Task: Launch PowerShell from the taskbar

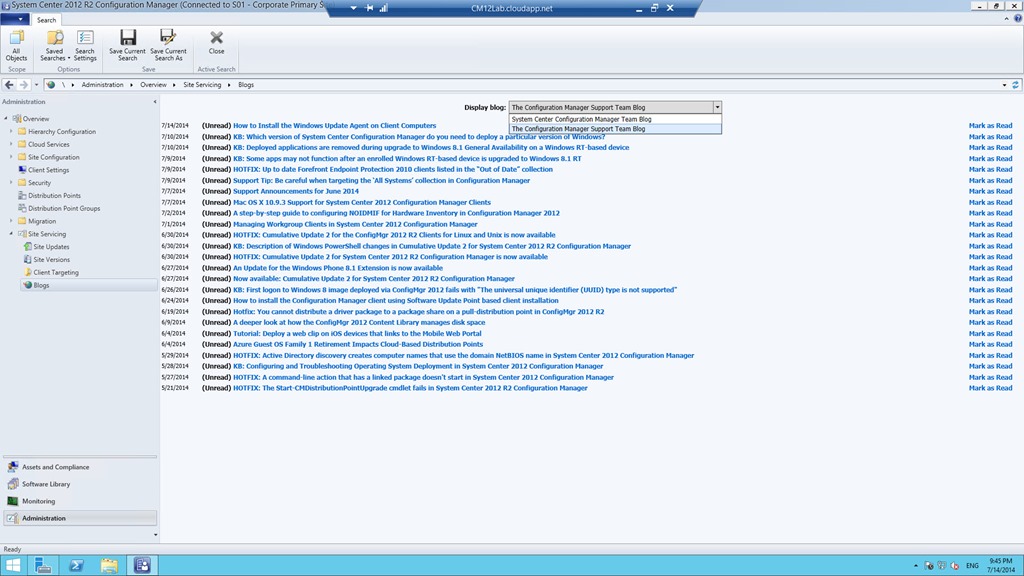Action: [x=75, y=565]
